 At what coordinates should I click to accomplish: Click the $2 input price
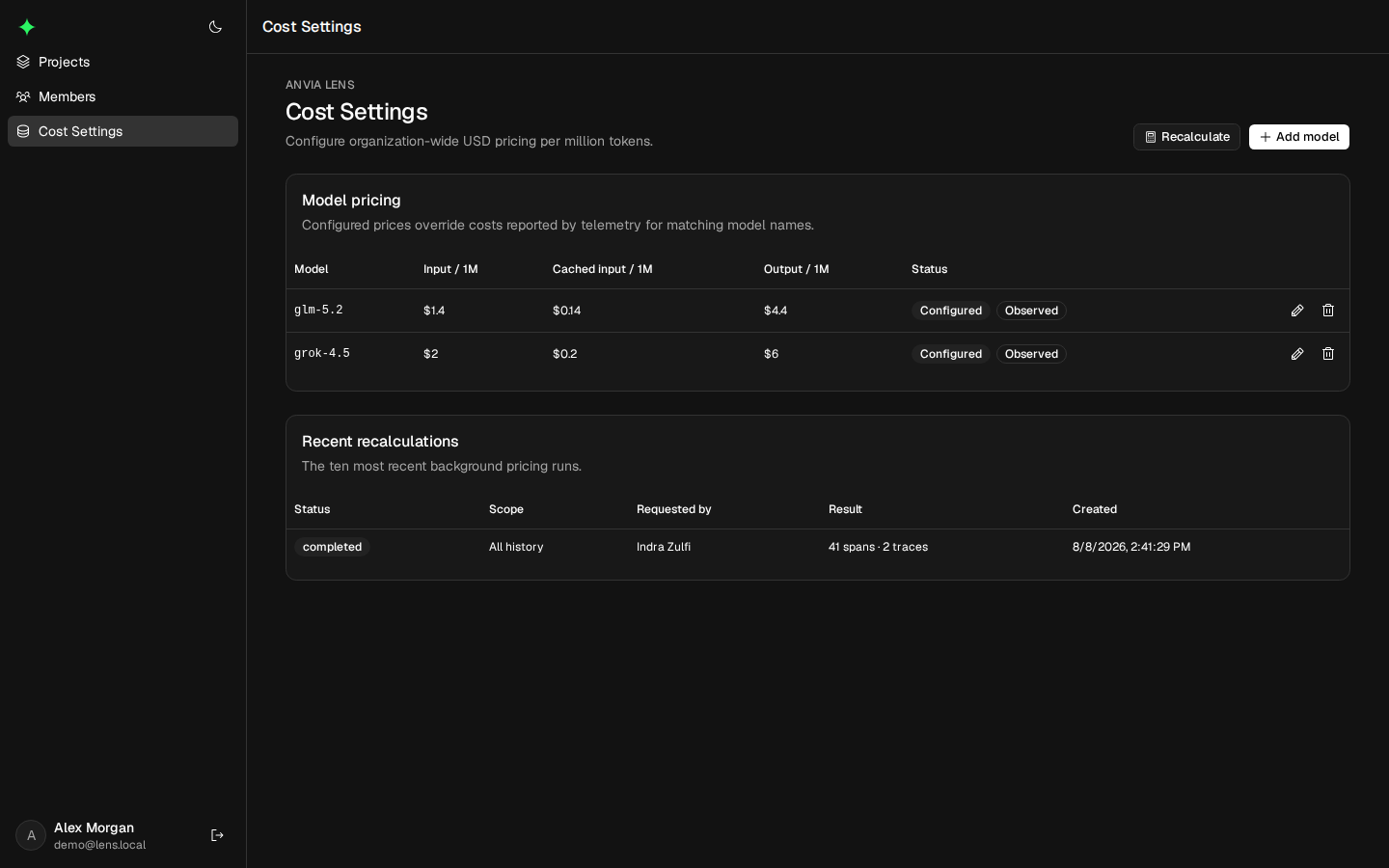coord(430,354)
